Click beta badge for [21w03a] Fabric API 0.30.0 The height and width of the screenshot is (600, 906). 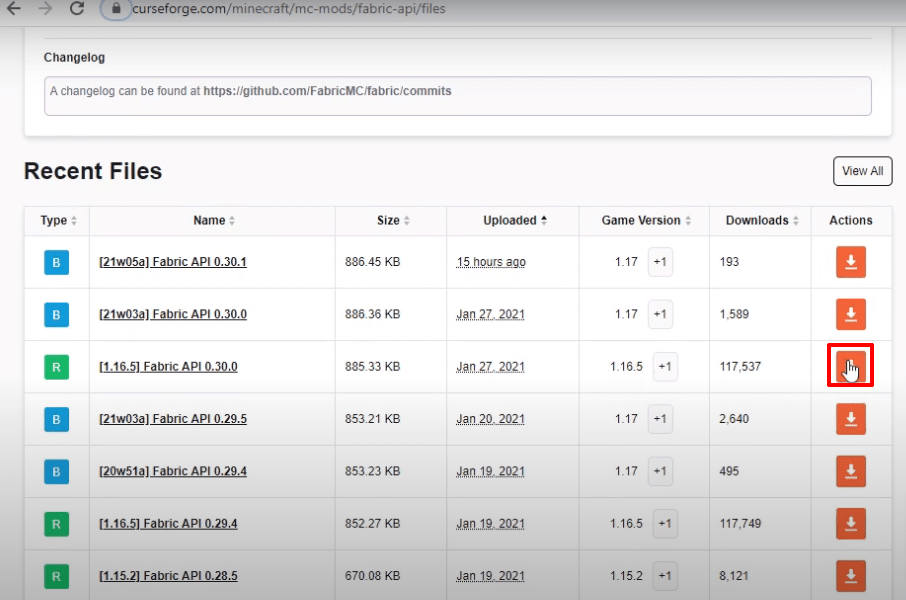coord(57,315)
